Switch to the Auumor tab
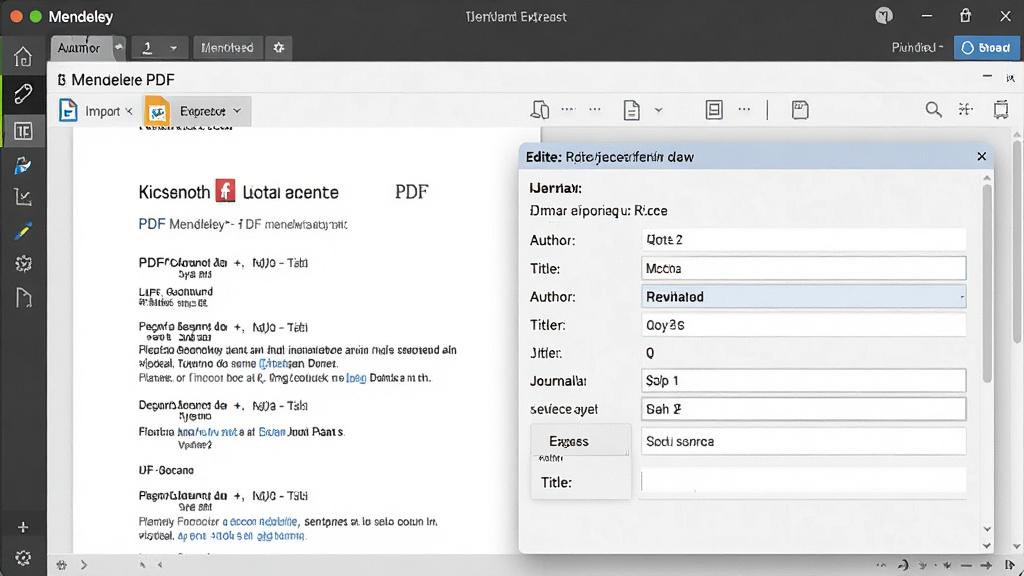The width and height of the screenshot is (1024, 576). tap(78, 48)
